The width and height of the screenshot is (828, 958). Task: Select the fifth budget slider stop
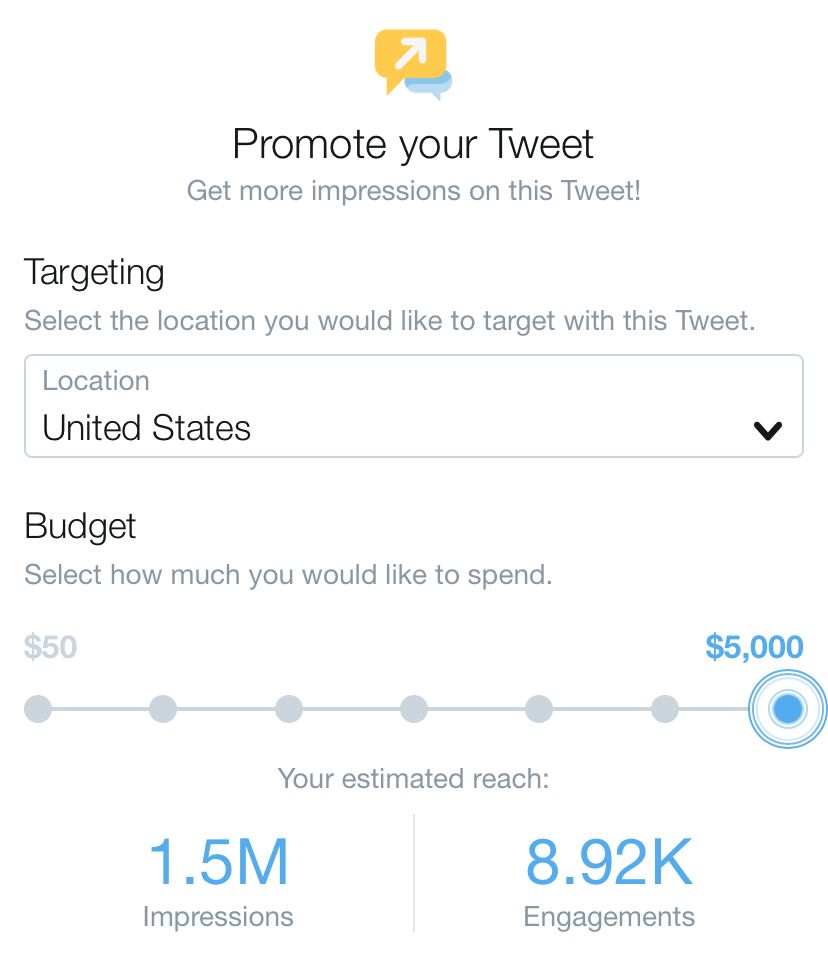[539, 709]
